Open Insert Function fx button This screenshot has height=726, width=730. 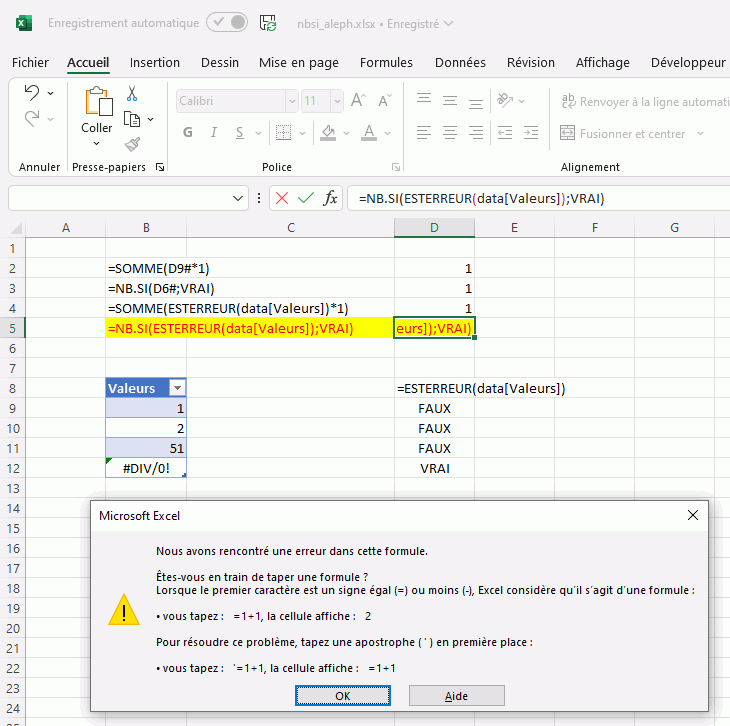(x=330, y=198)
